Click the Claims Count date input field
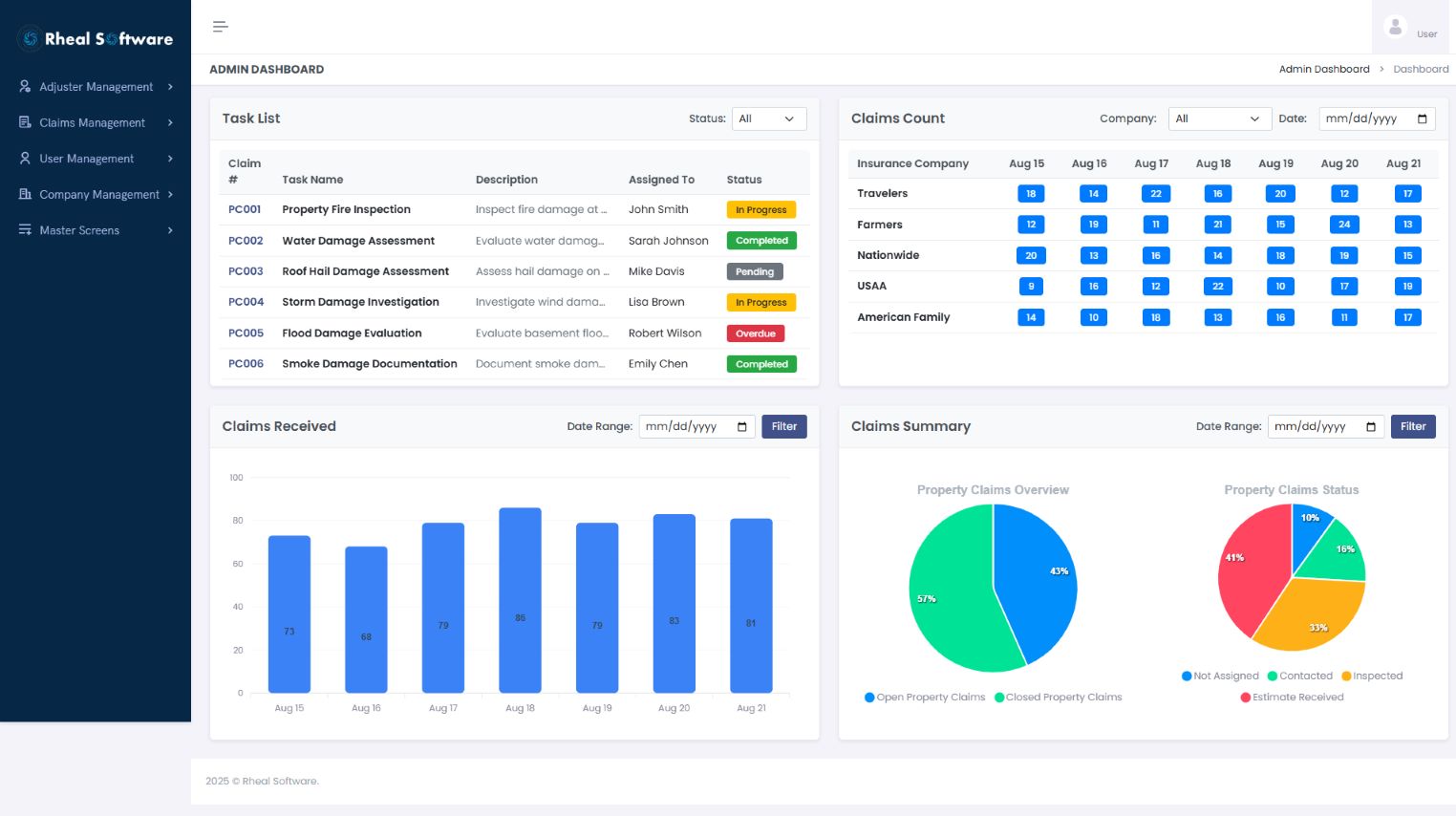 1377,118
